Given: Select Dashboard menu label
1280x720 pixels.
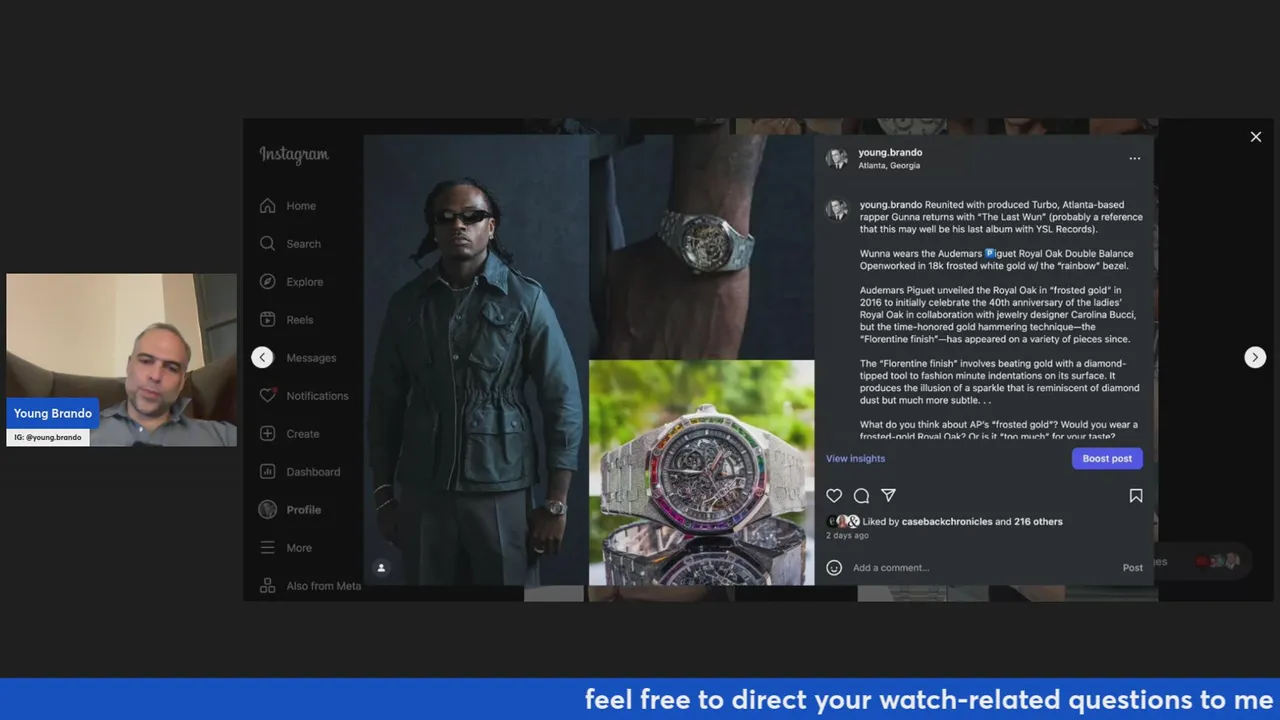Looking at the screenshot, I should tap(313, 472).
